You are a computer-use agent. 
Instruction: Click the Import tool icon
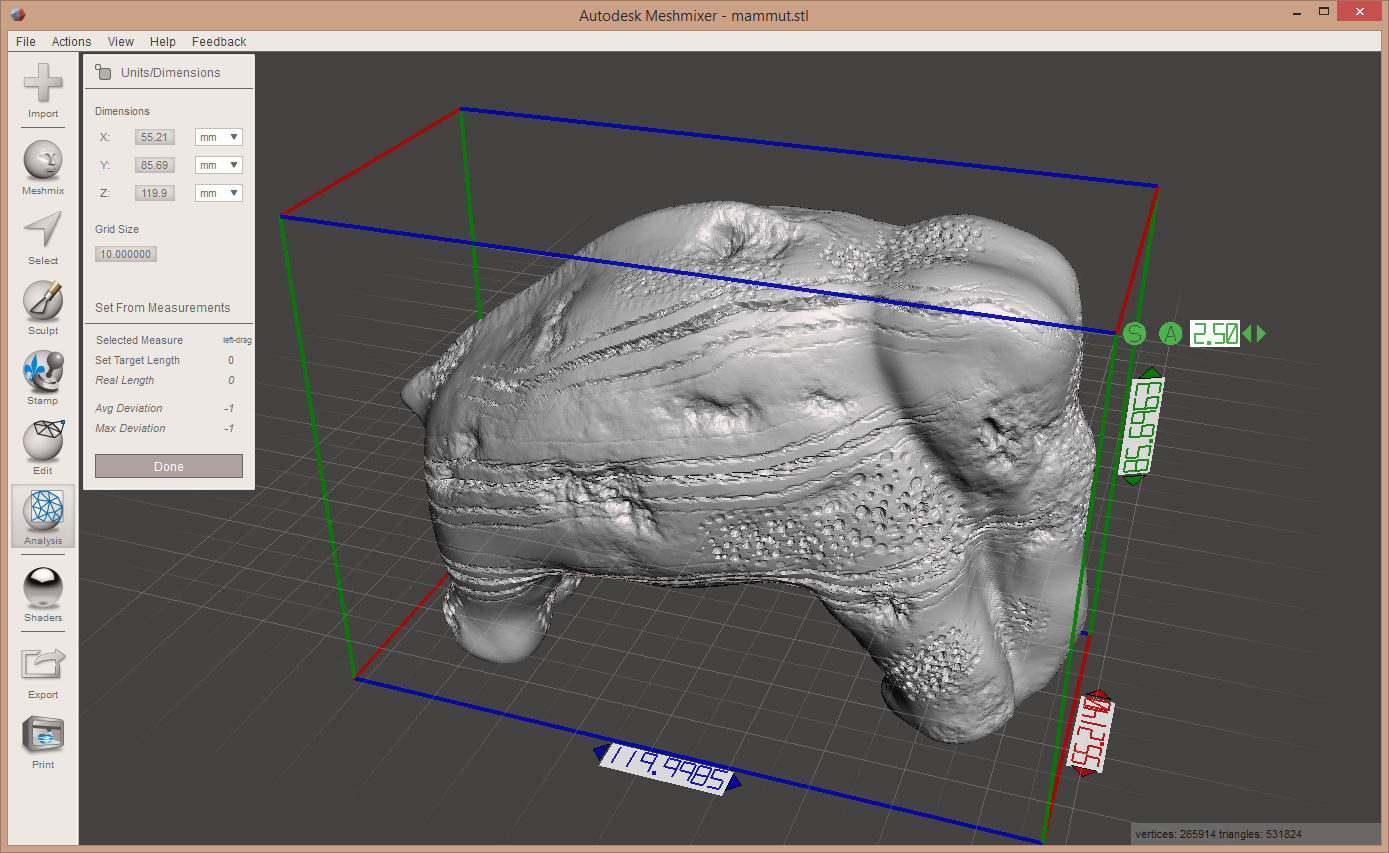[x=43, y=84]
